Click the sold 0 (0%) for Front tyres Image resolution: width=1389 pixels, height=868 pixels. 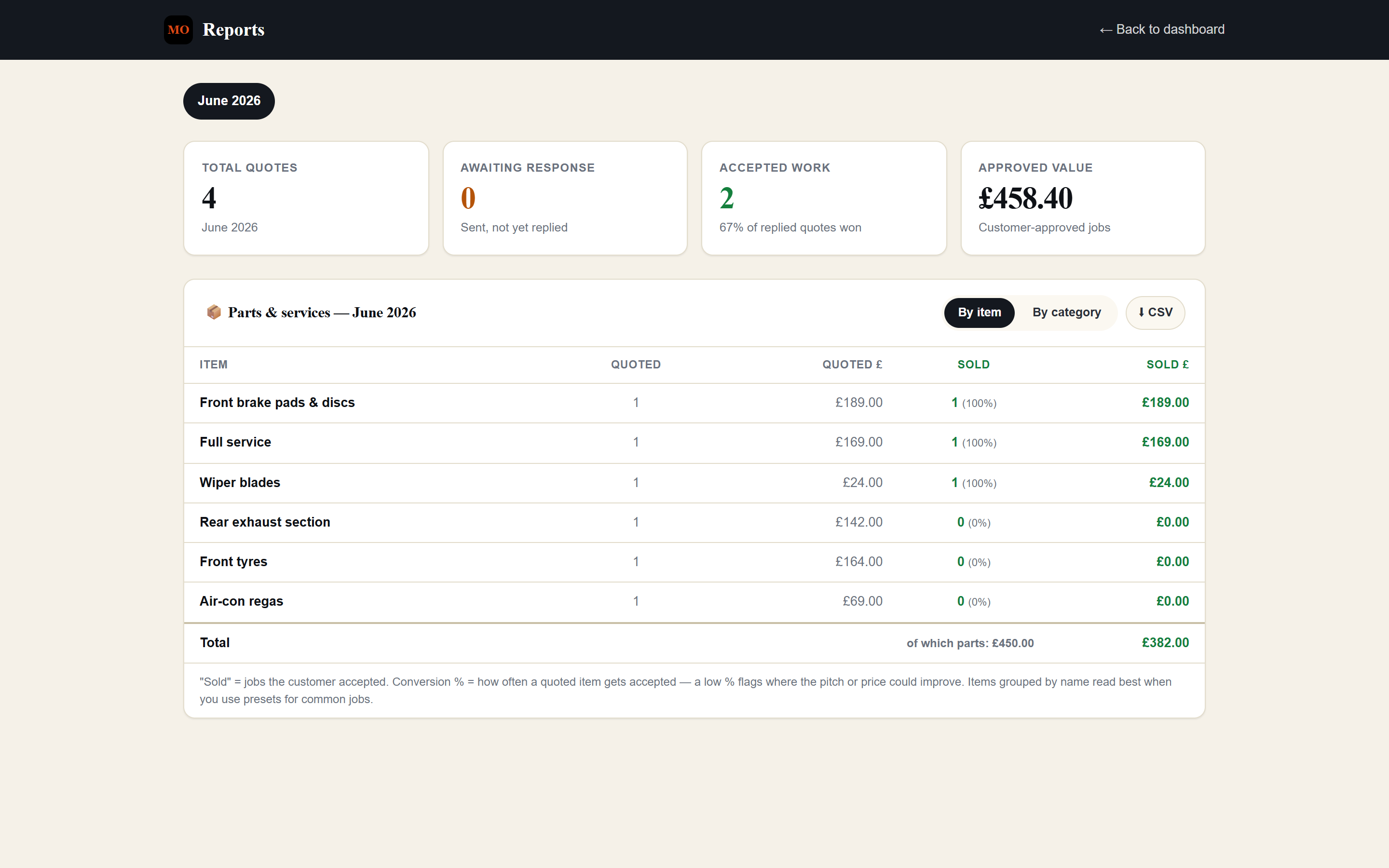[973, 562]
